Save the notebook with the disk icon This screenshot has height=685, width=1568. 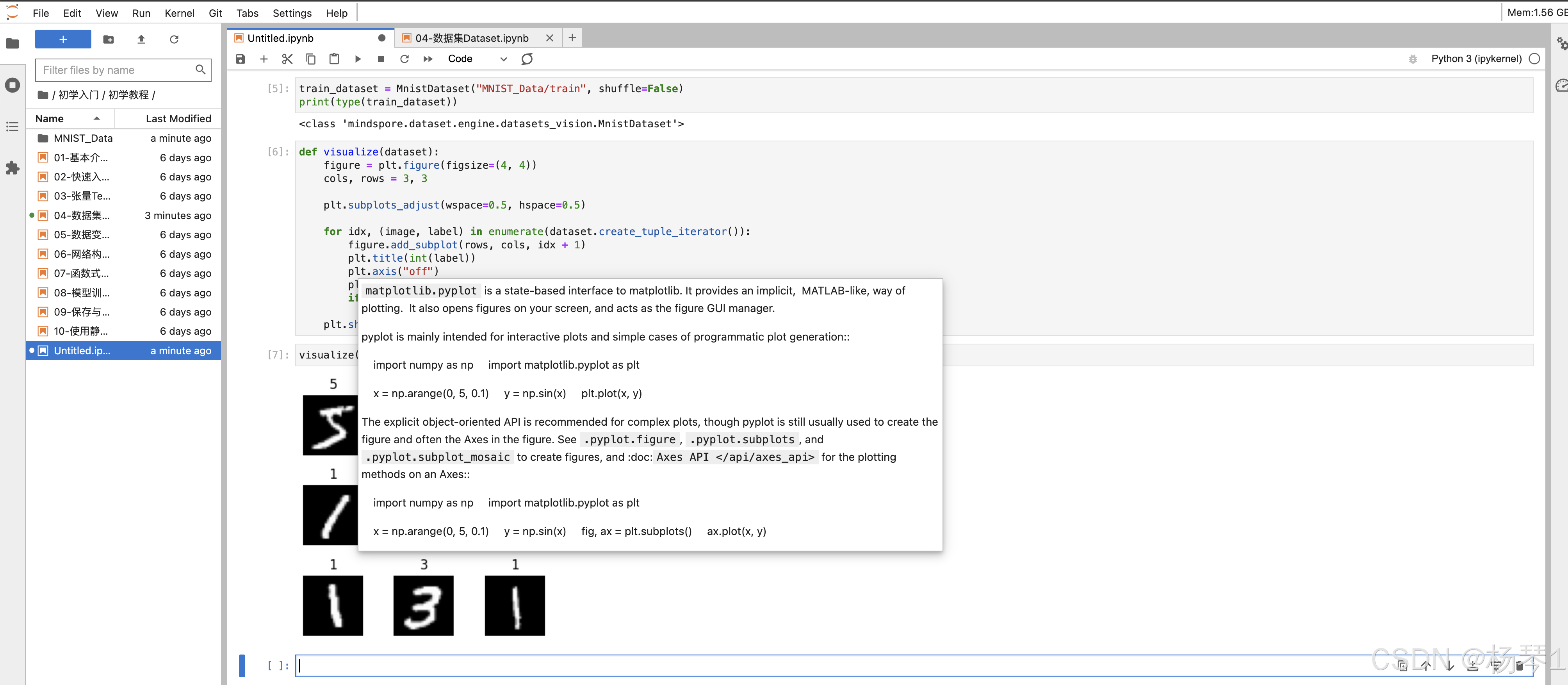pos(241,59)
